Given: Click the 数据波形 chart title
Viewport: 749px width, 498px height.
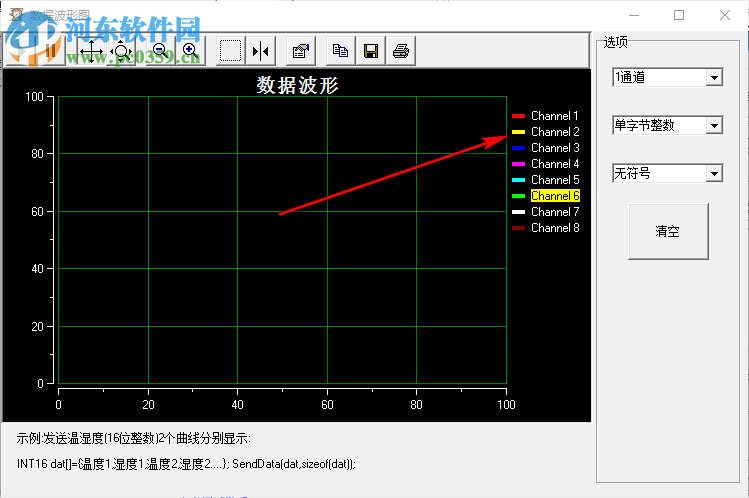Looking at the screenshot, I should pos(298,85).
